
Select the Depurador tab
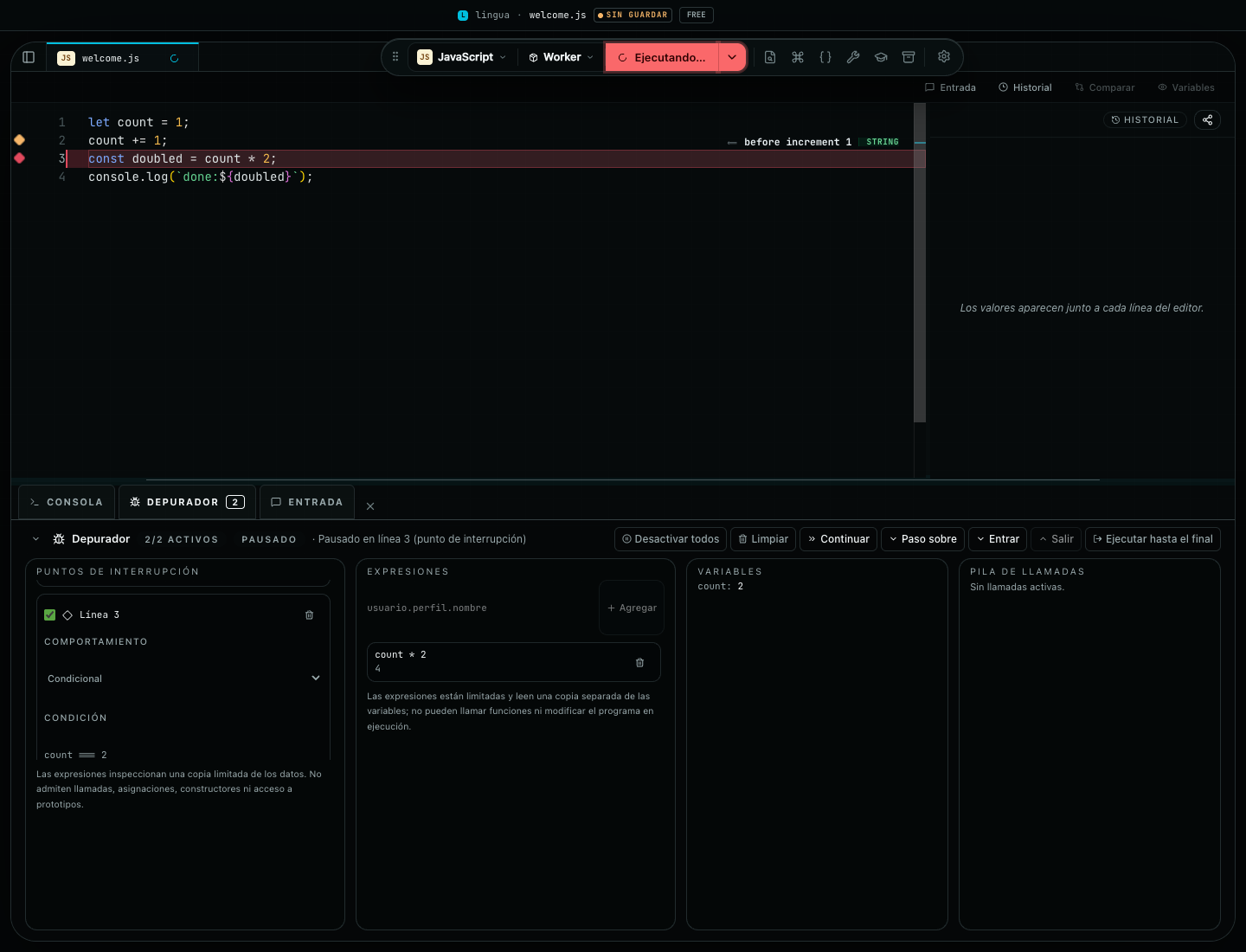(187, 502)
